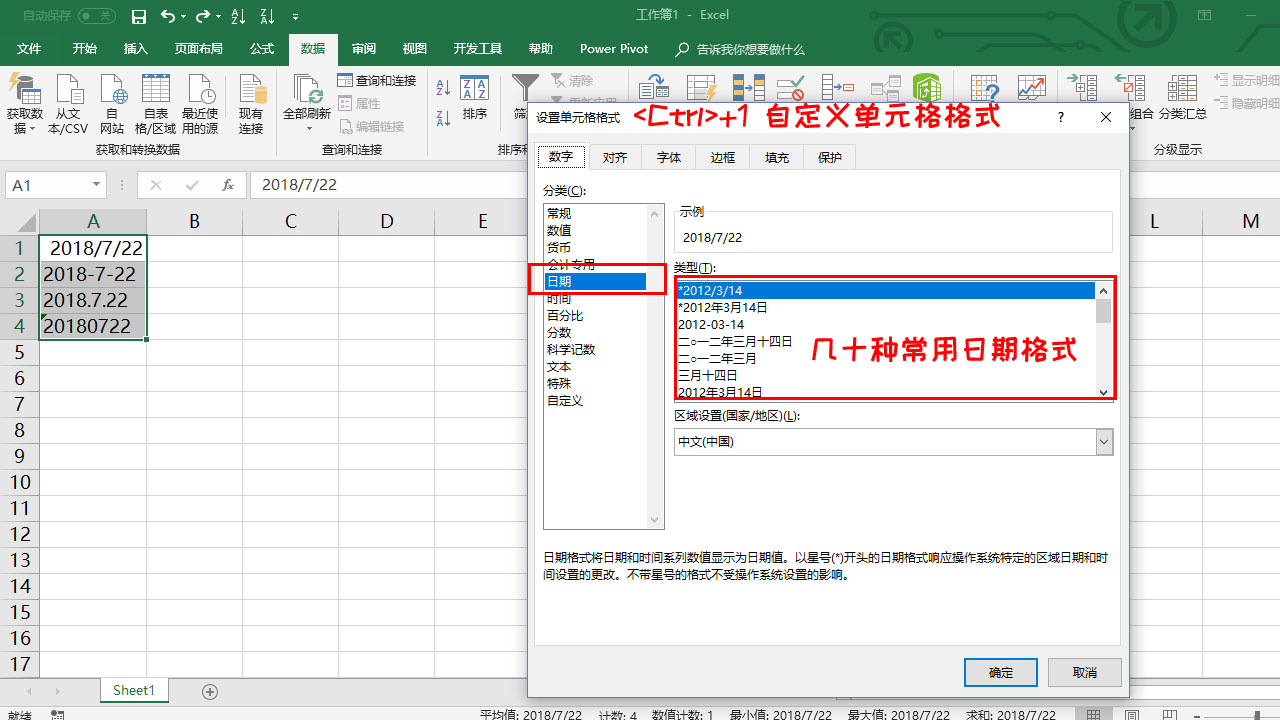Open the File (文件) tab
The width and height of the screenshot is (1280, 720).
(29, 49)
